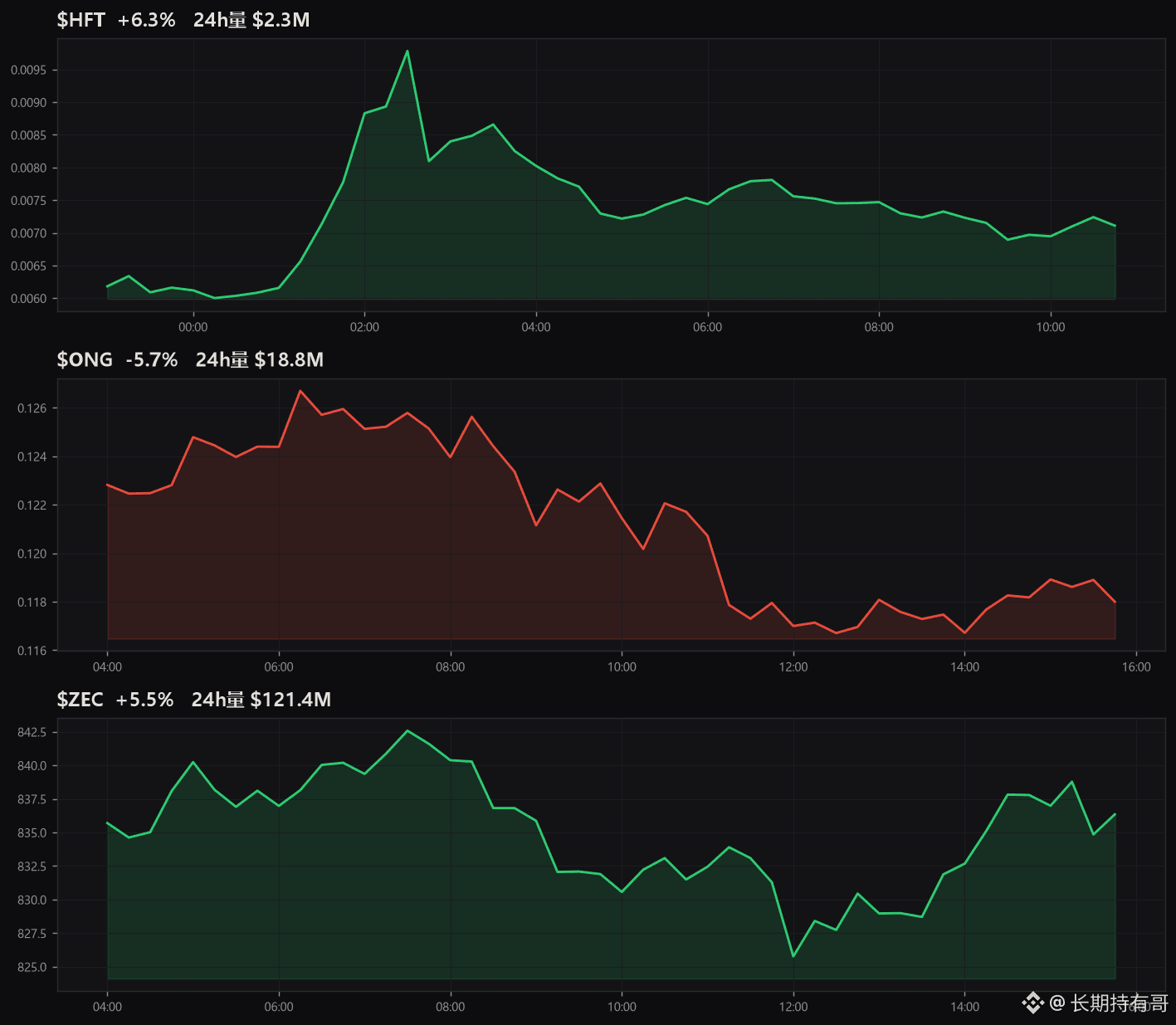Select the 0.0080 price label on HFT axis
The width and height of the screenshot is (1176, 1025).
tap(28, 168)
